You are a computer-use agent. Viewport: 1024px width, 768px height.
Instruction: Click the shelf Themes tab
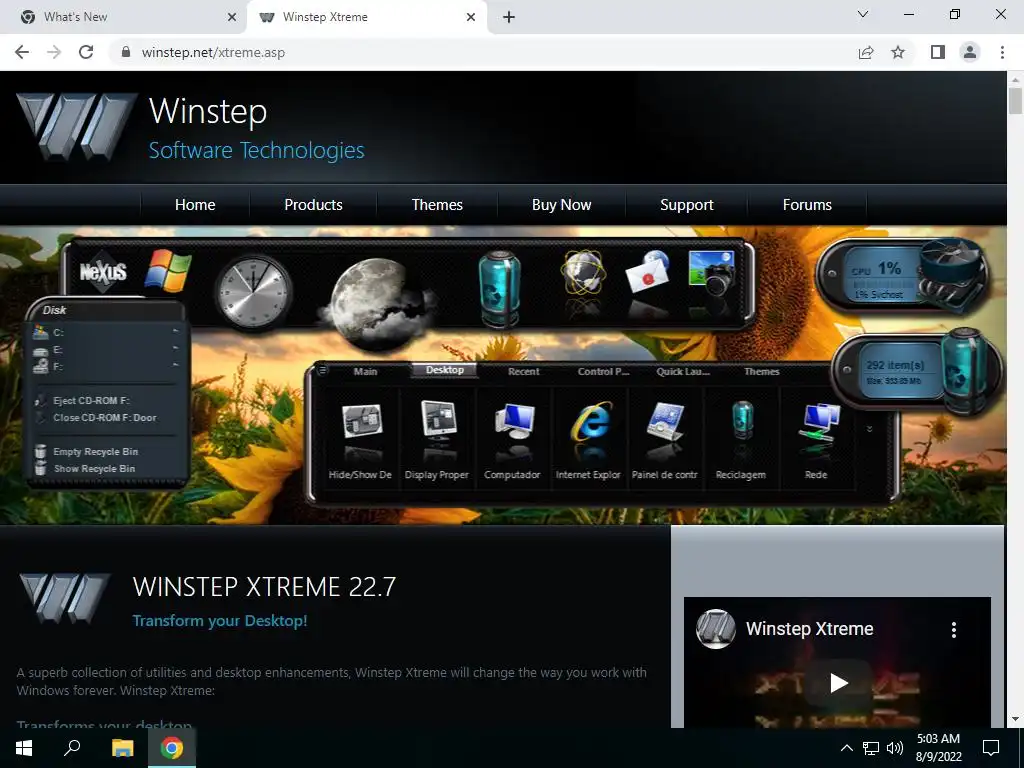[x=762, y=371]
